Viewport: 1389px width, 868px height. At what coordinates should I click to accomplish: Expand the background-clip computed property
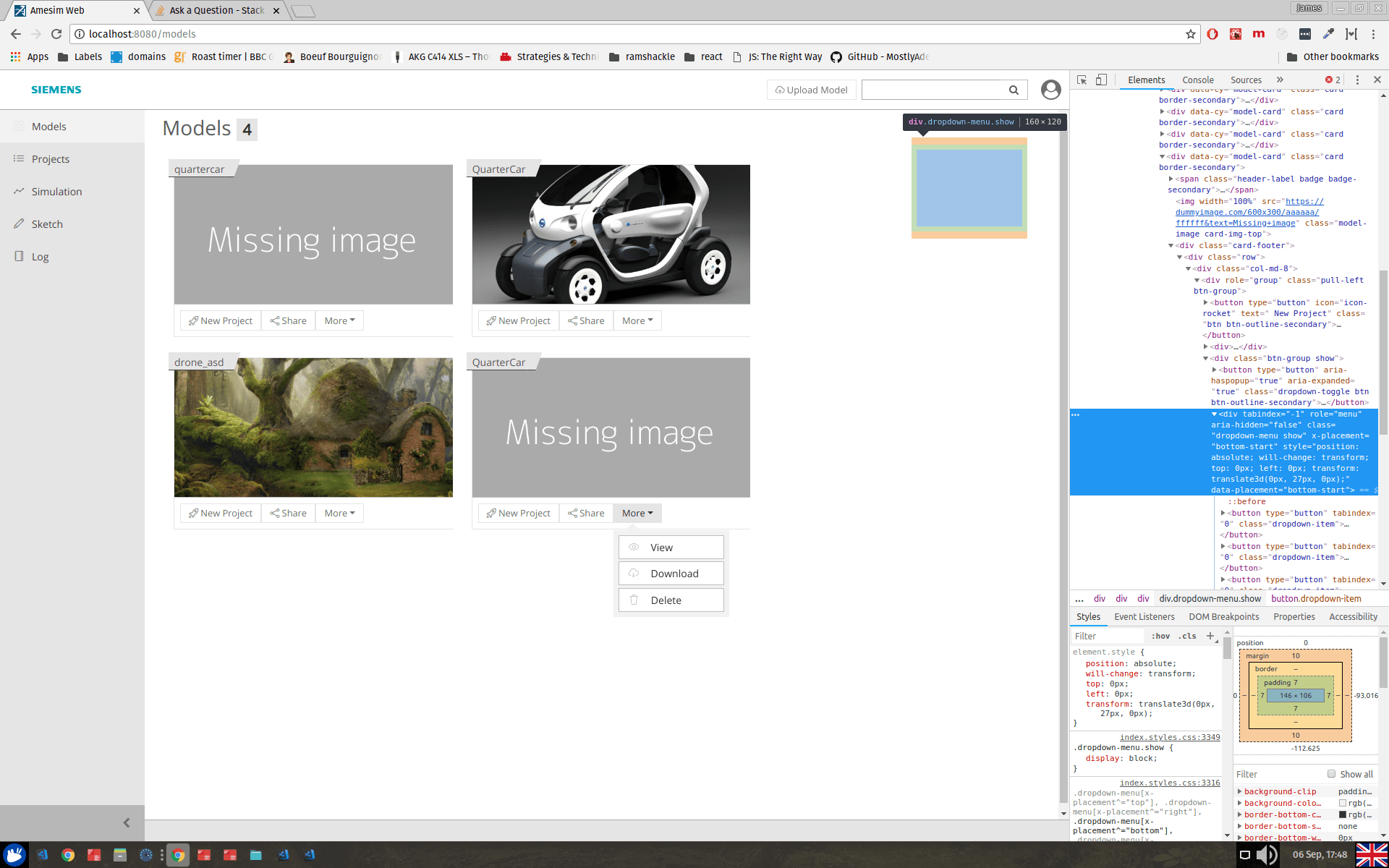(1240, 791)
